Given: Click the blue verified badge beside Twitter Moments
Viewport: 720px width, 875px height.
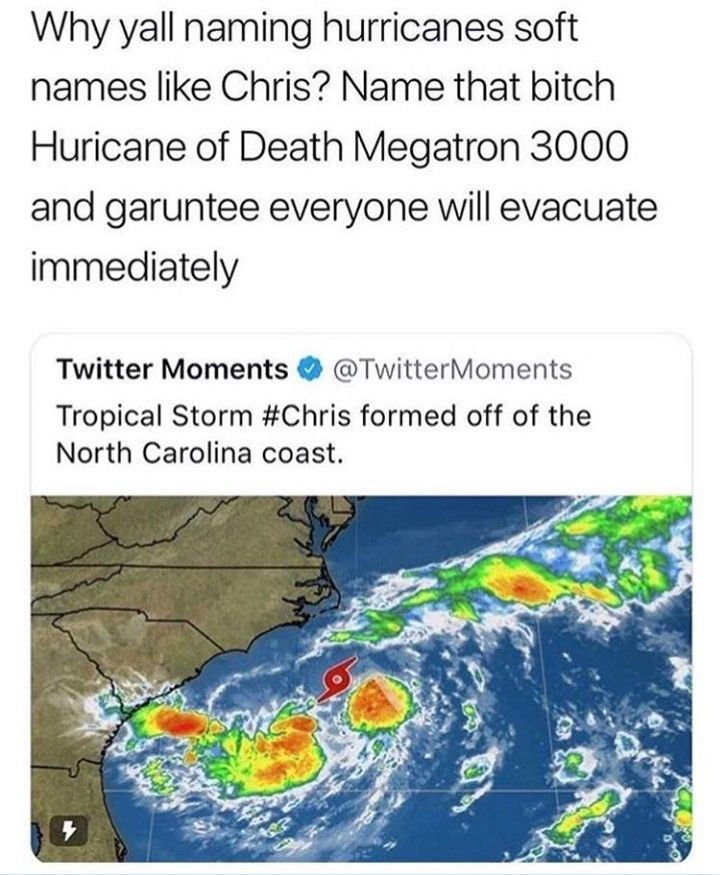Looking at the screenshot, I should pyautogui.click(x=310, y=369).
